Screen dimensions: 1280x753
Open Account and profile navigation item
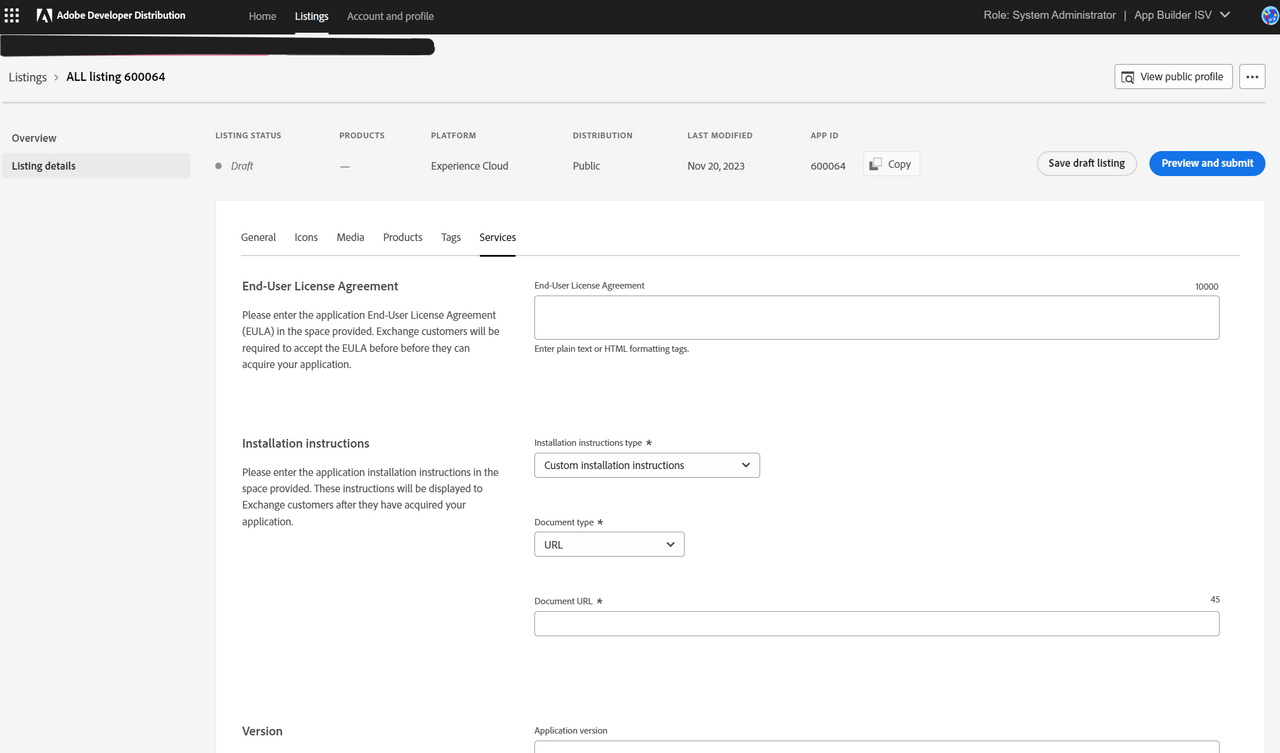pos(390,16)
